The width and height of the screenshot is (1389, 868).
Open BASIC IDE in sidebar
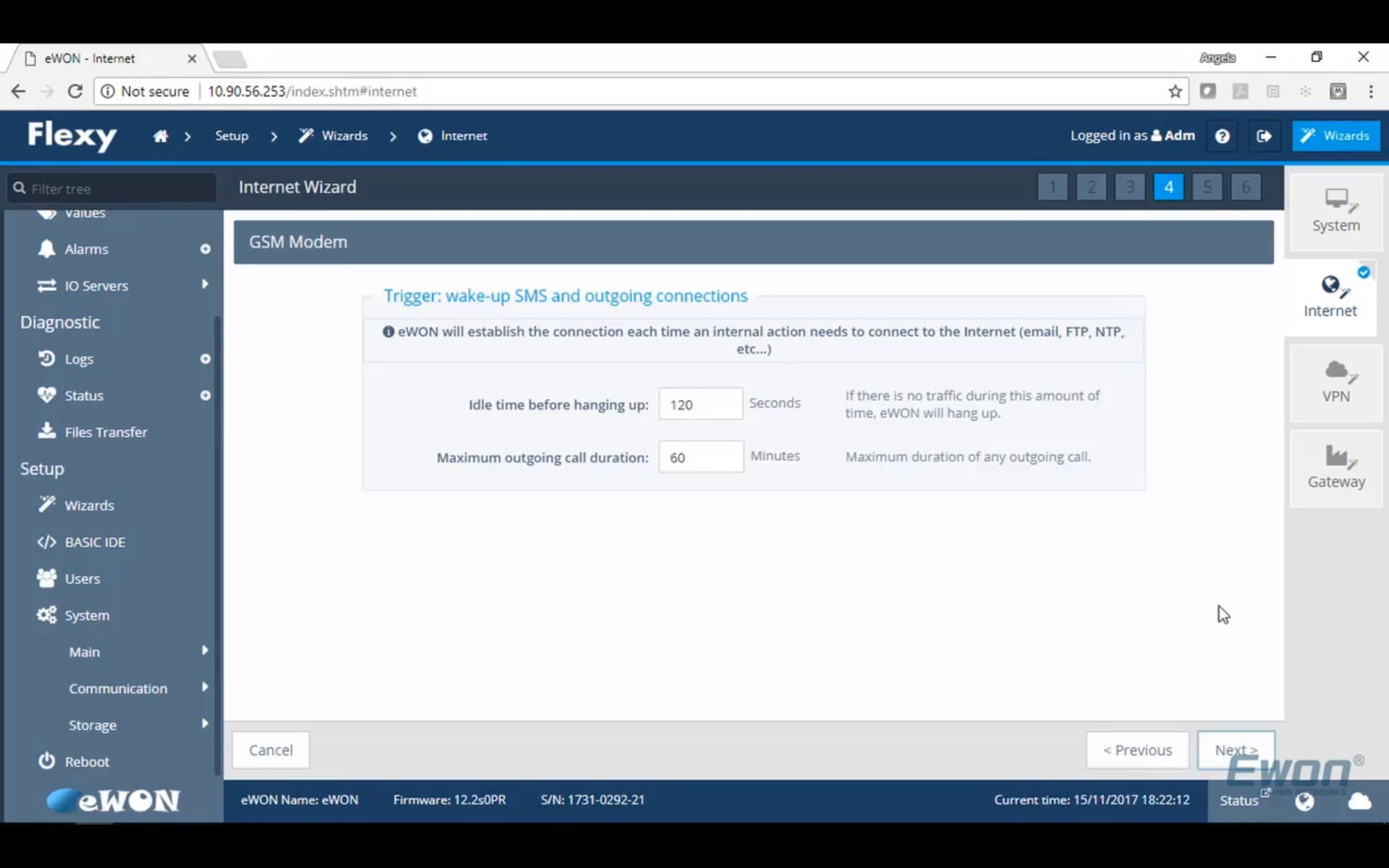[x=95, y=542]
